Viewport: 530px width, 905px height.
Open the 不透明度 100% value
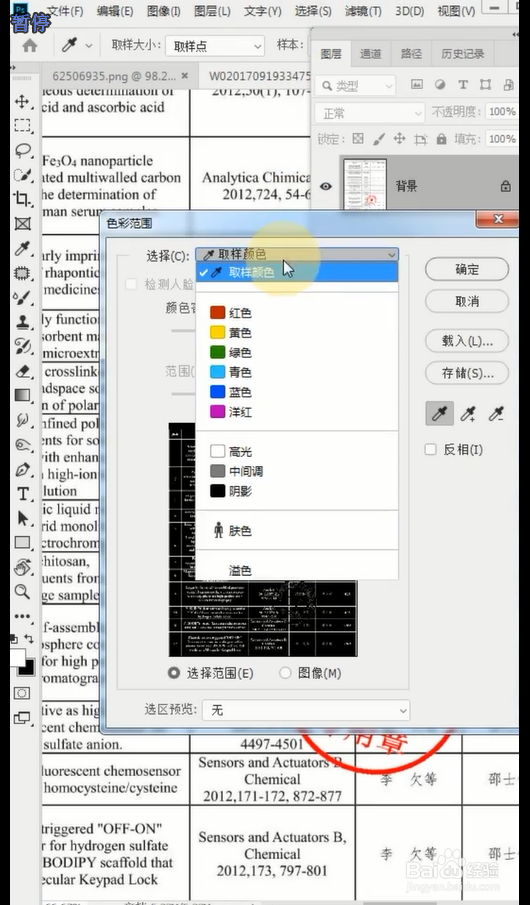pyautogui.click(x=502, y=111)
